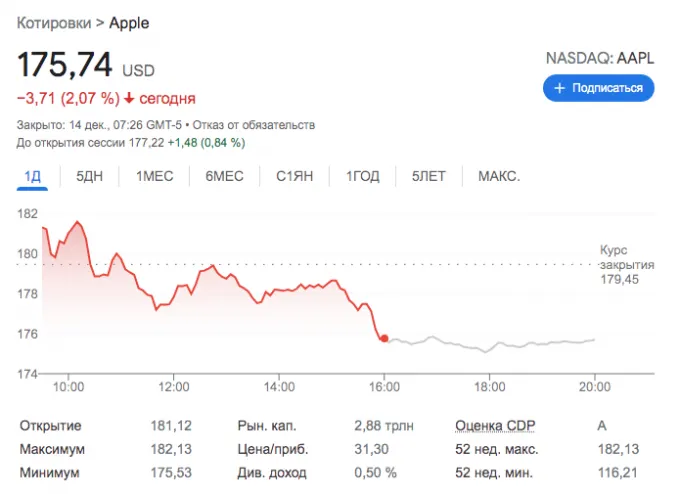
Task: Click the 175,74 price value
Action: point(65,67)
